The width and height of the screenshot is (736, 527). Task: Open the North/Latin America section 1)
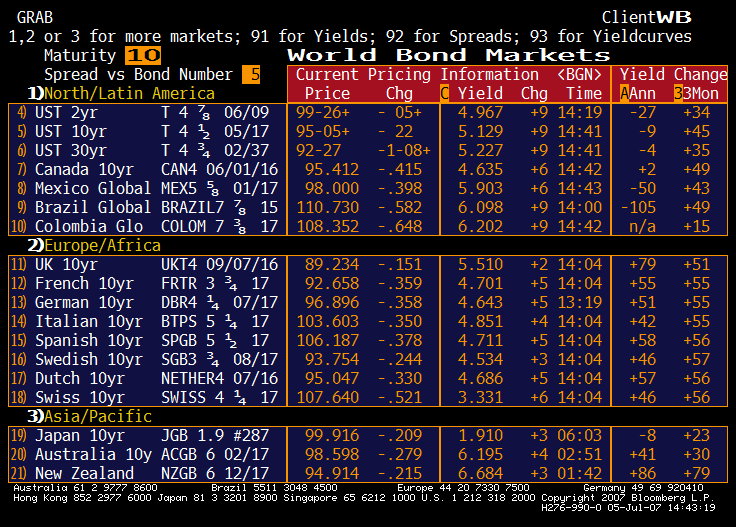(121, 93)
